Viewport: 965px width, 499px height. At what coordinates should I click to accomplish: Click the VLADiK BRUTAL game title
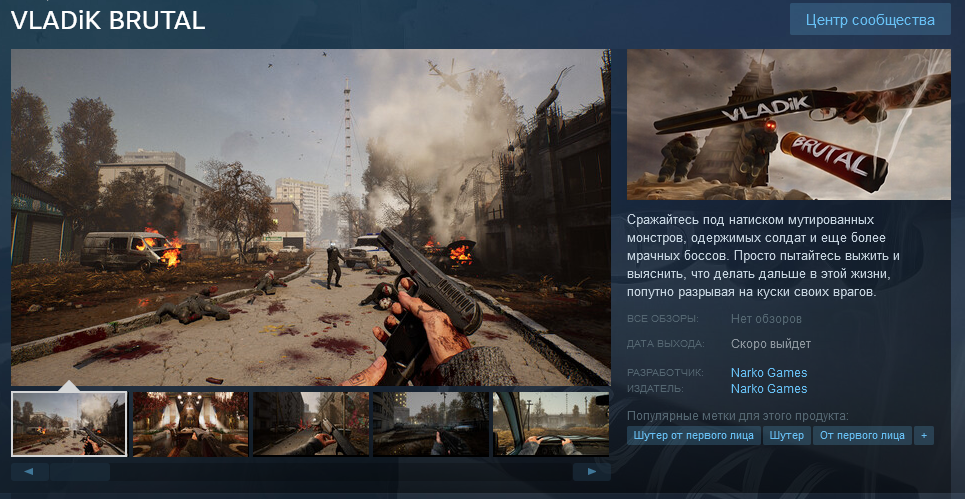pyautogui.click(x=108, y=21)
